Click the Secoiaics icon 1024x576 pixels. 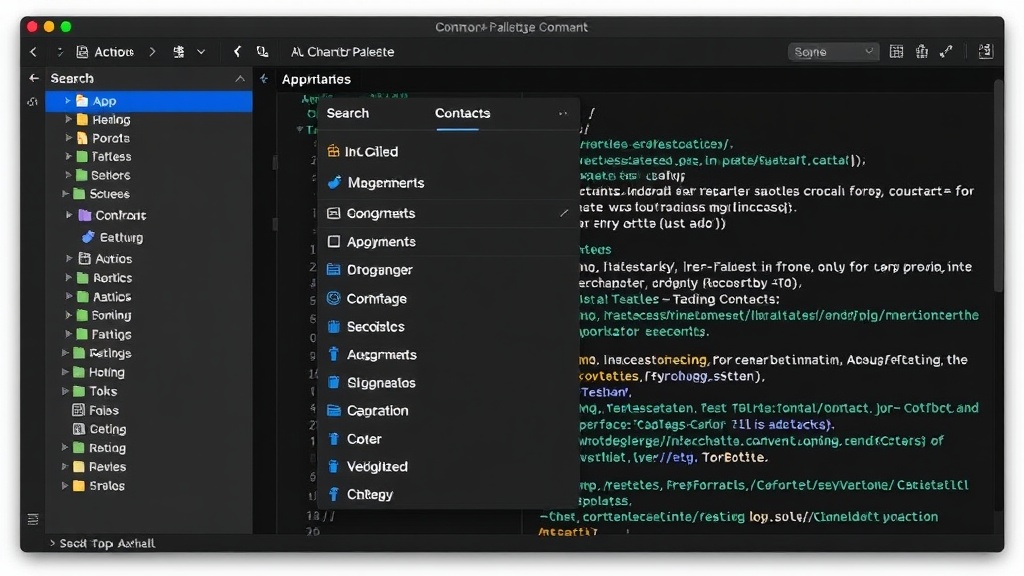(334, 327)
